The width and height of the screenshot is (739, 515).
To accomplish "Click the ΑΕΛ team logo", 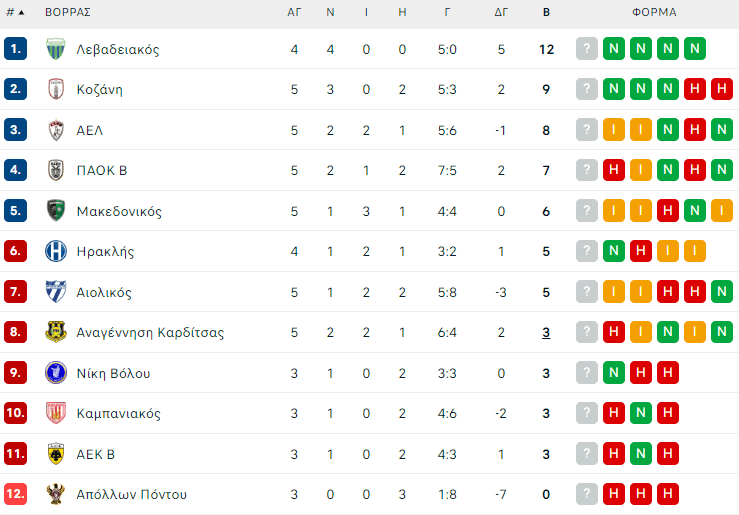I will point(56,130).
